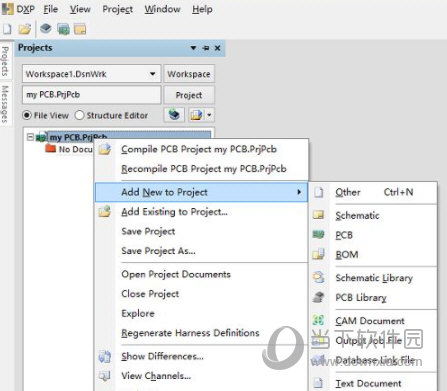
Task: Click the compile project icon button
Action: click(174, 115)
